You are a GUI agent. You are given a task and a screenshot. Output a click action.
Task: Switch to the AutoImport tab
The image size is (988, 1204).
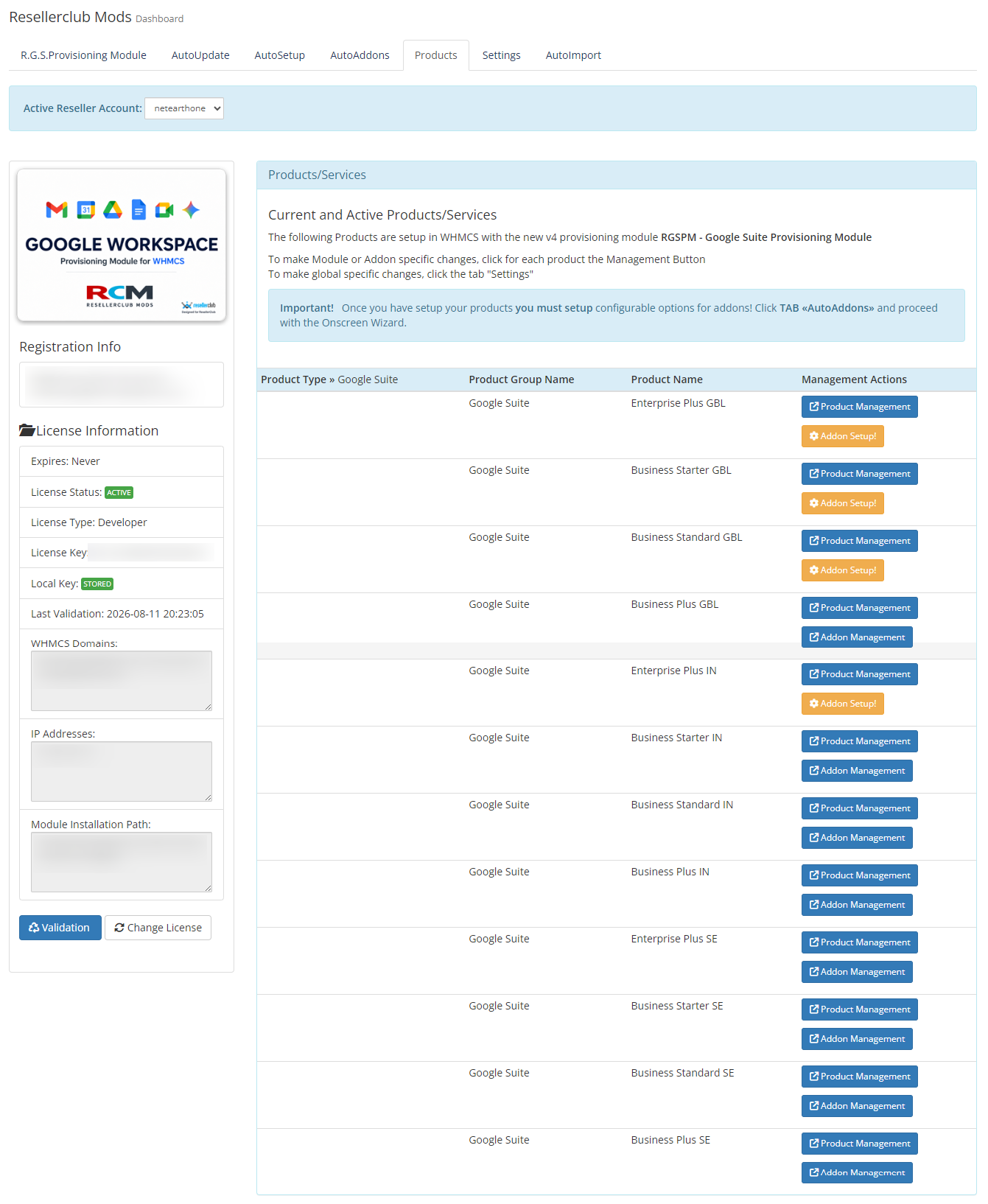tap(573, 55)
